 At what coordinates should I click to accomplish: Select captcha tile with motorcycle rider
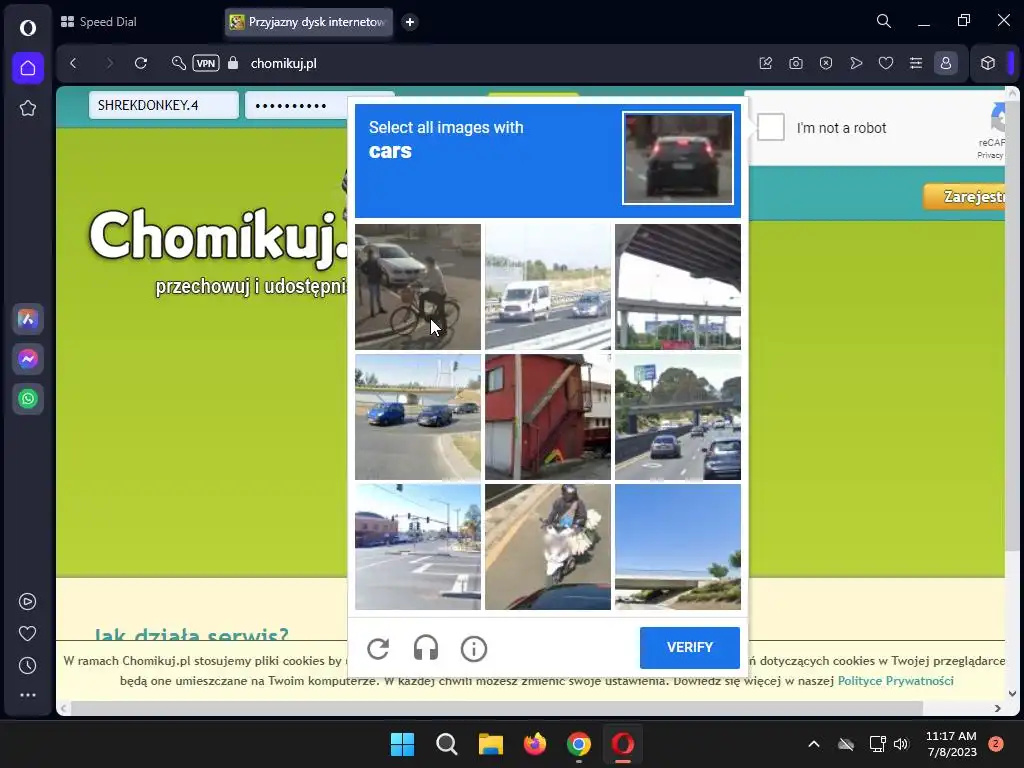coord(548,547)
